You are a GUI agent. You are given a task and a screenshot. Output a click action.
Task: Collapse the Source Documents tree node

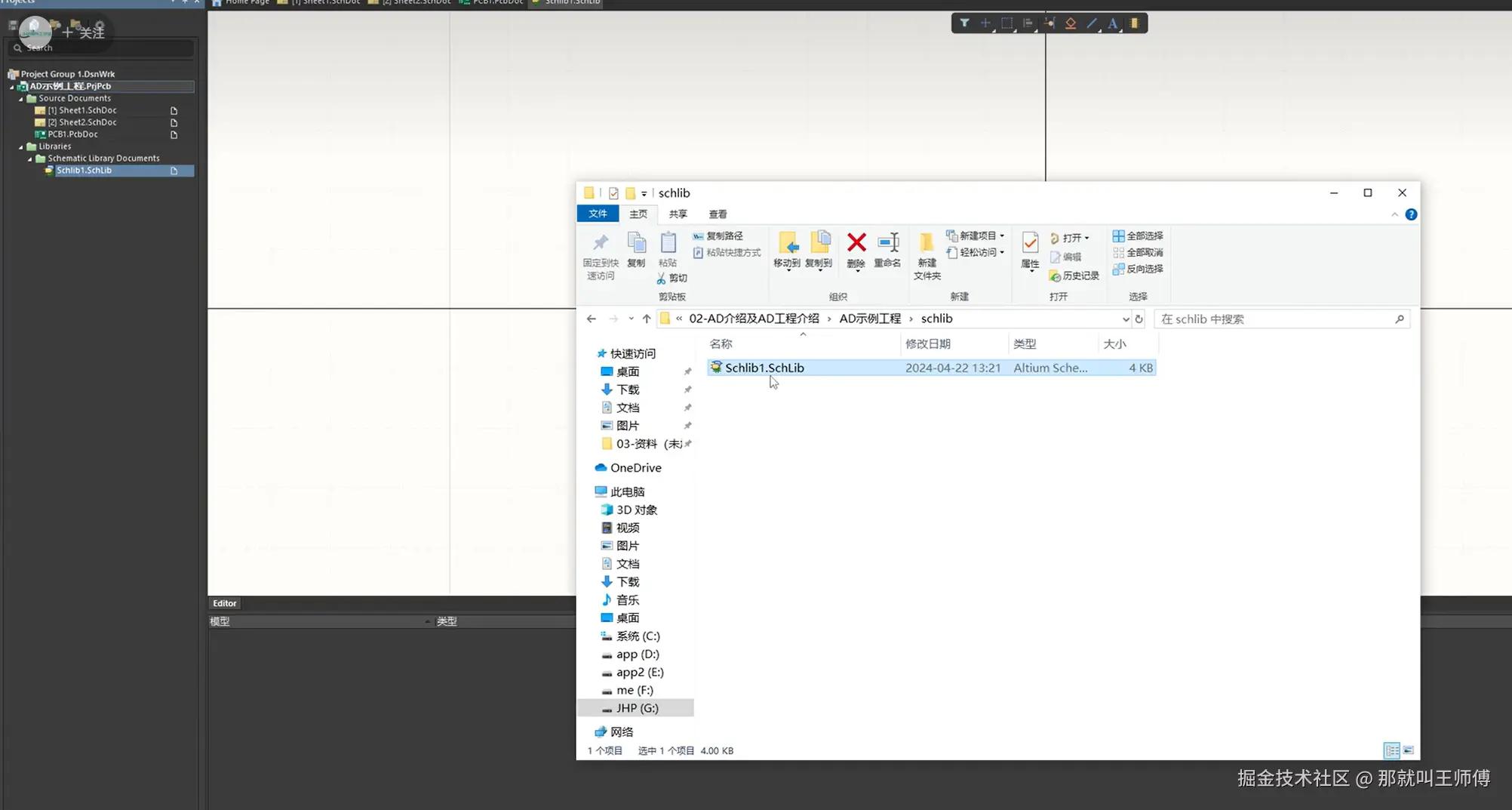[21, 99]
